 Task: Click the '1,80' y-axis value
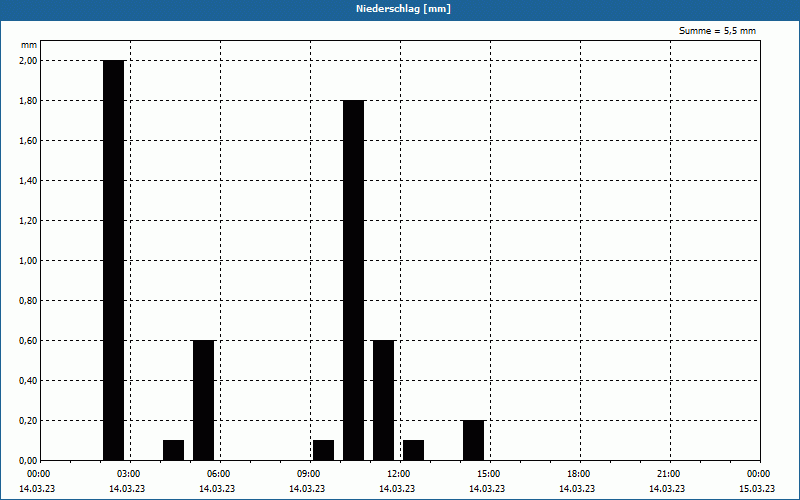click(28, 101)
